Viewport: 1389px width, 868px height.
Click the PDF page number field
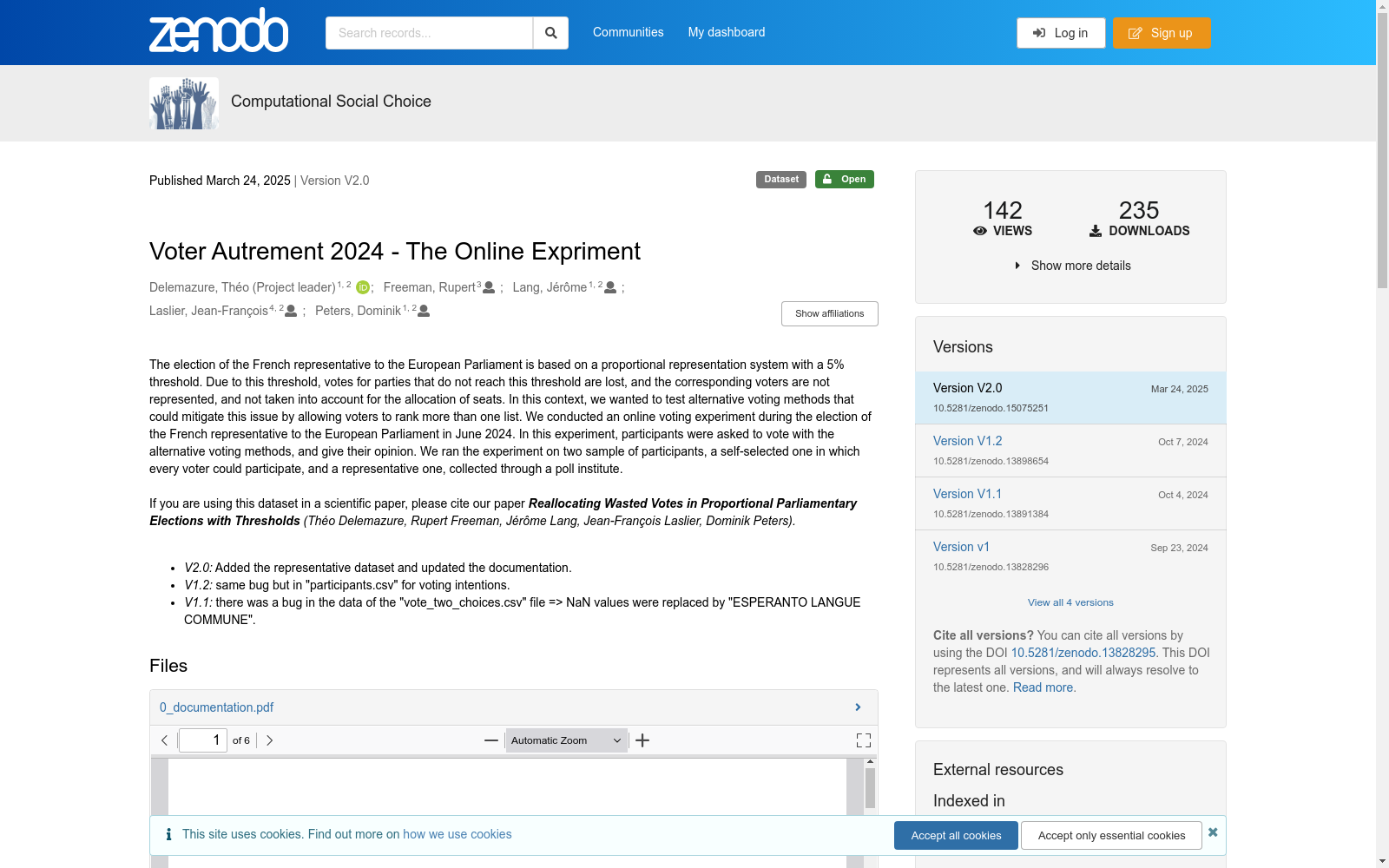point(203,740)
